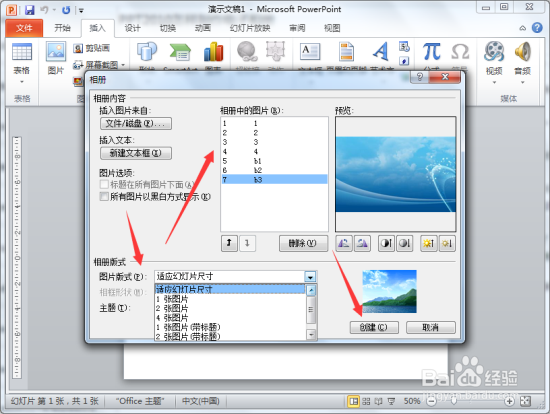Switch to the 切换 (Transitions) ribbon tab
Screen dimensions: 550x414
pyautogui.click(x=168, y=28)
